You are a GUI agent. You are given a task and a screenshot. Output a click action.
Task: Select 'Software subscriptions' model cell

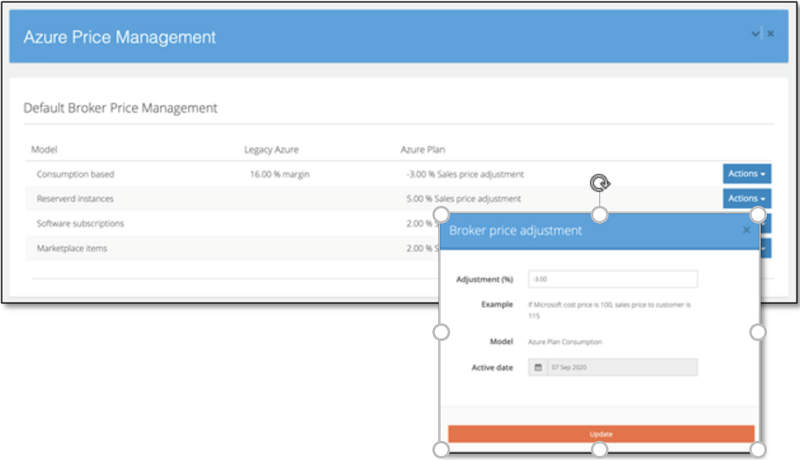pos(80,223)
